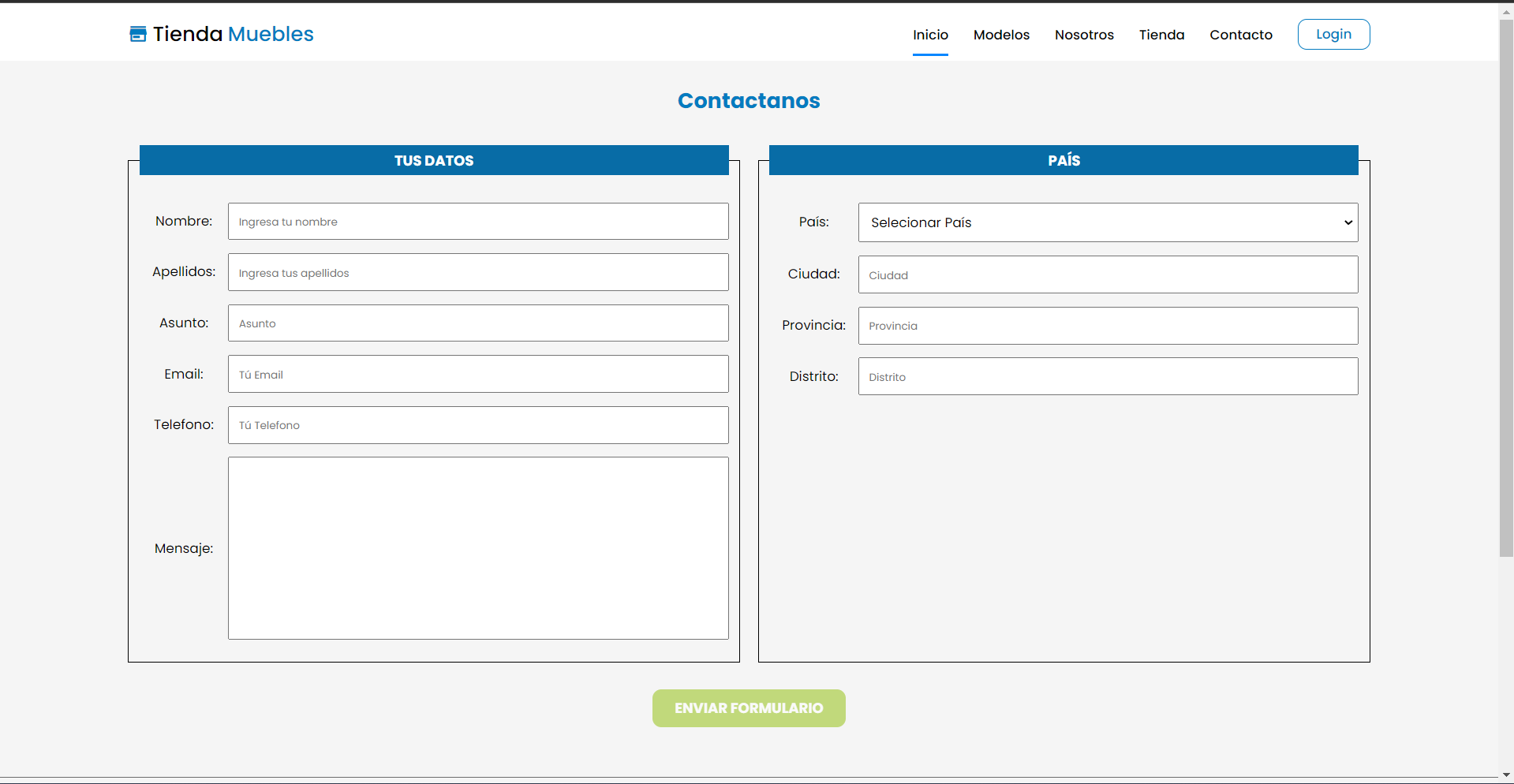1514x784 pixels.
Task: Click the Mensaje: label
Action: (x=184, y=548)
